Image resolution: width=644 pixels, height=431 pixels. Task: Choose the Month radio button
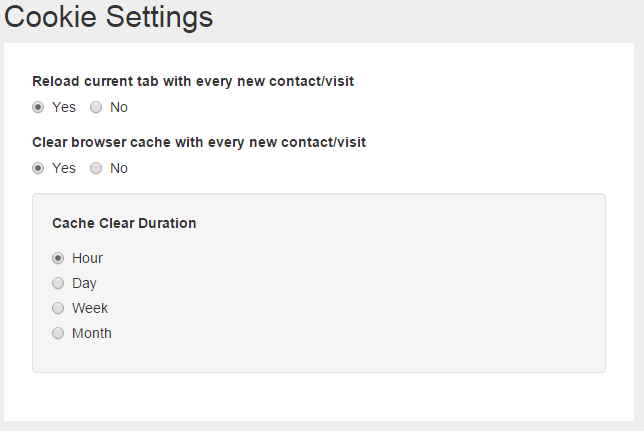[x=58, y=333]
